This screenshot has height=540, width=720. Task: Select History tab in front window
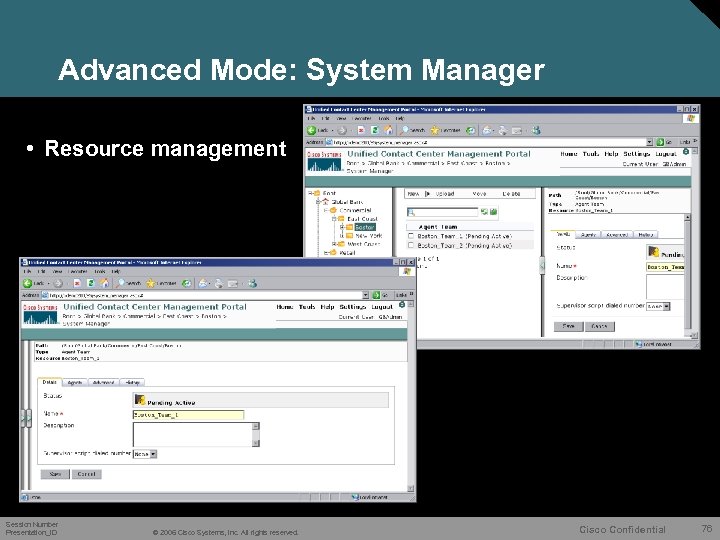pos(132,382)
